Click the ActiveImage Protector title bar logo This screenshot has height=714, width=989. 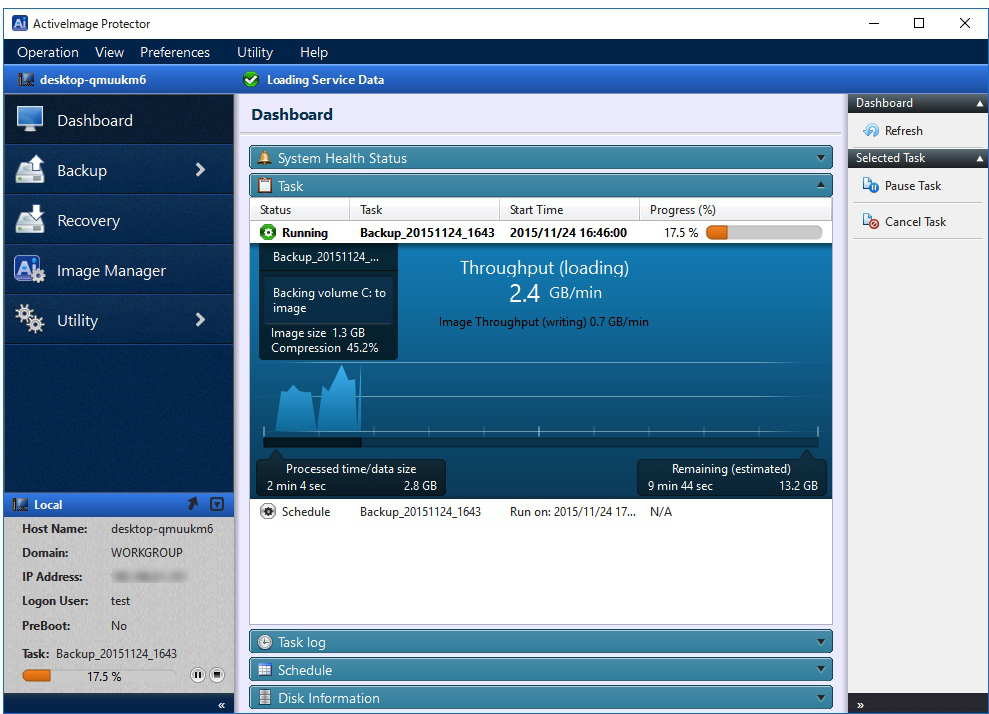tap(20, 23)
